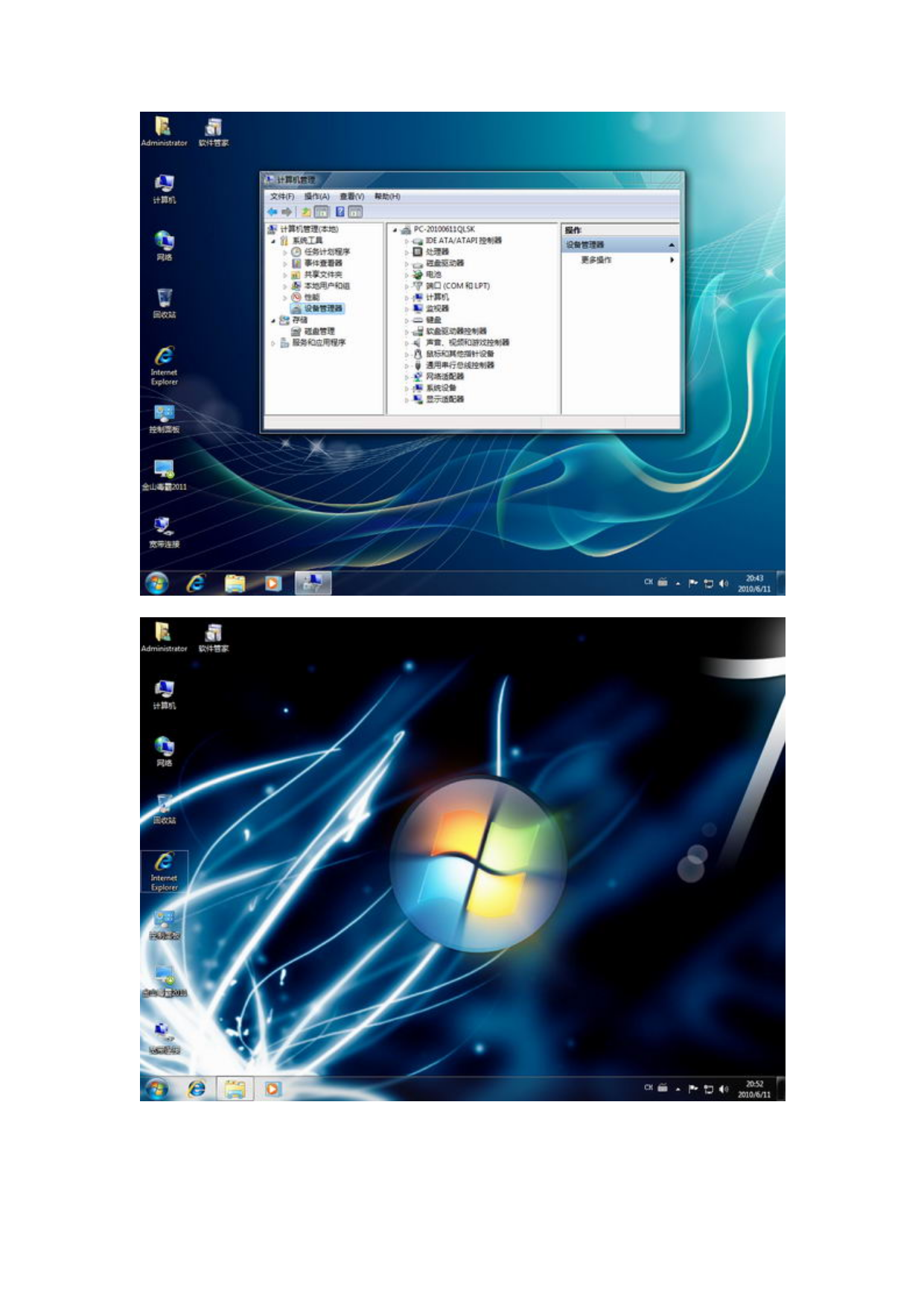Click the Action Center flag on 20:43 taskbar
924x1306 pixels.
click(x=693, y=584)
